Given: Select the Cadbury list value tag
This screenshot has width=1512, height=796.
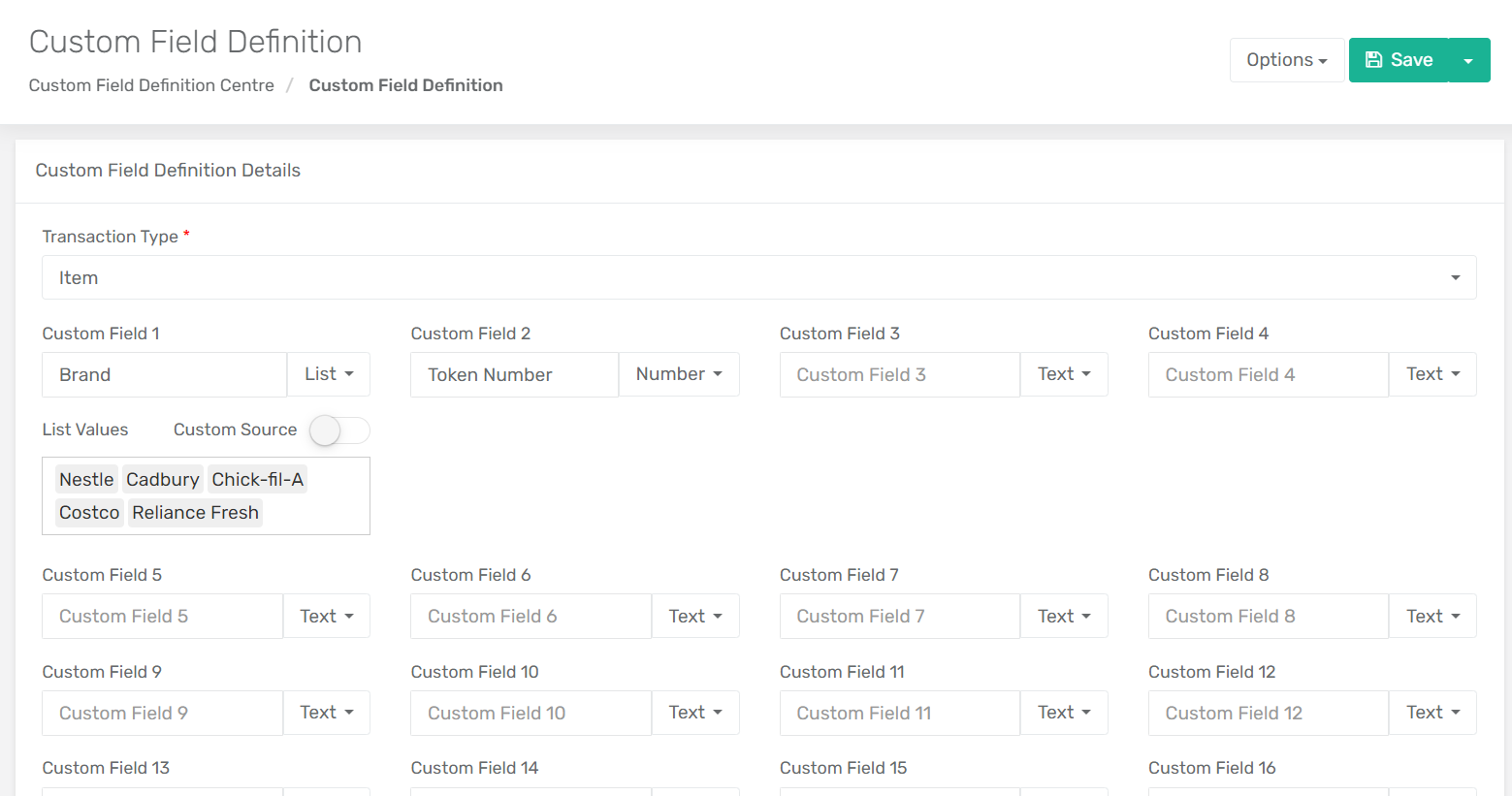Looking at the screenshot, I should (x=162, y=479).
